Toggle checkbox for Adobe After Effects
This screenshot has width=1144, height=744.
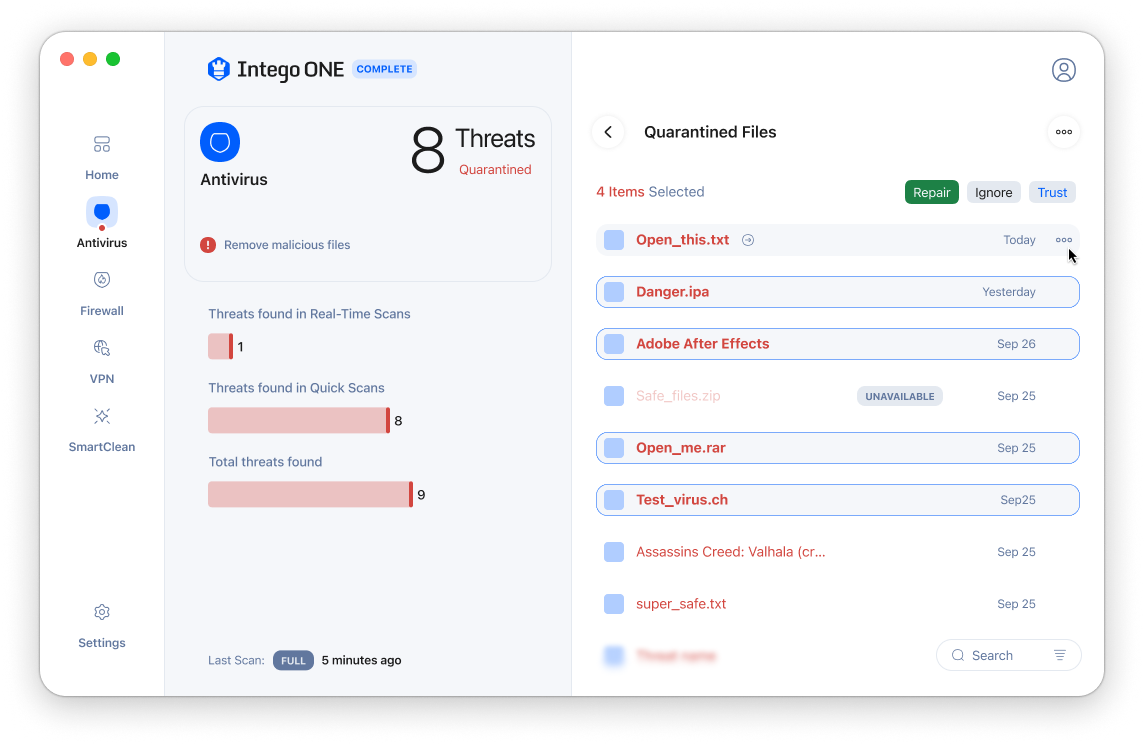pyautogui.click(x=614, y=344)
